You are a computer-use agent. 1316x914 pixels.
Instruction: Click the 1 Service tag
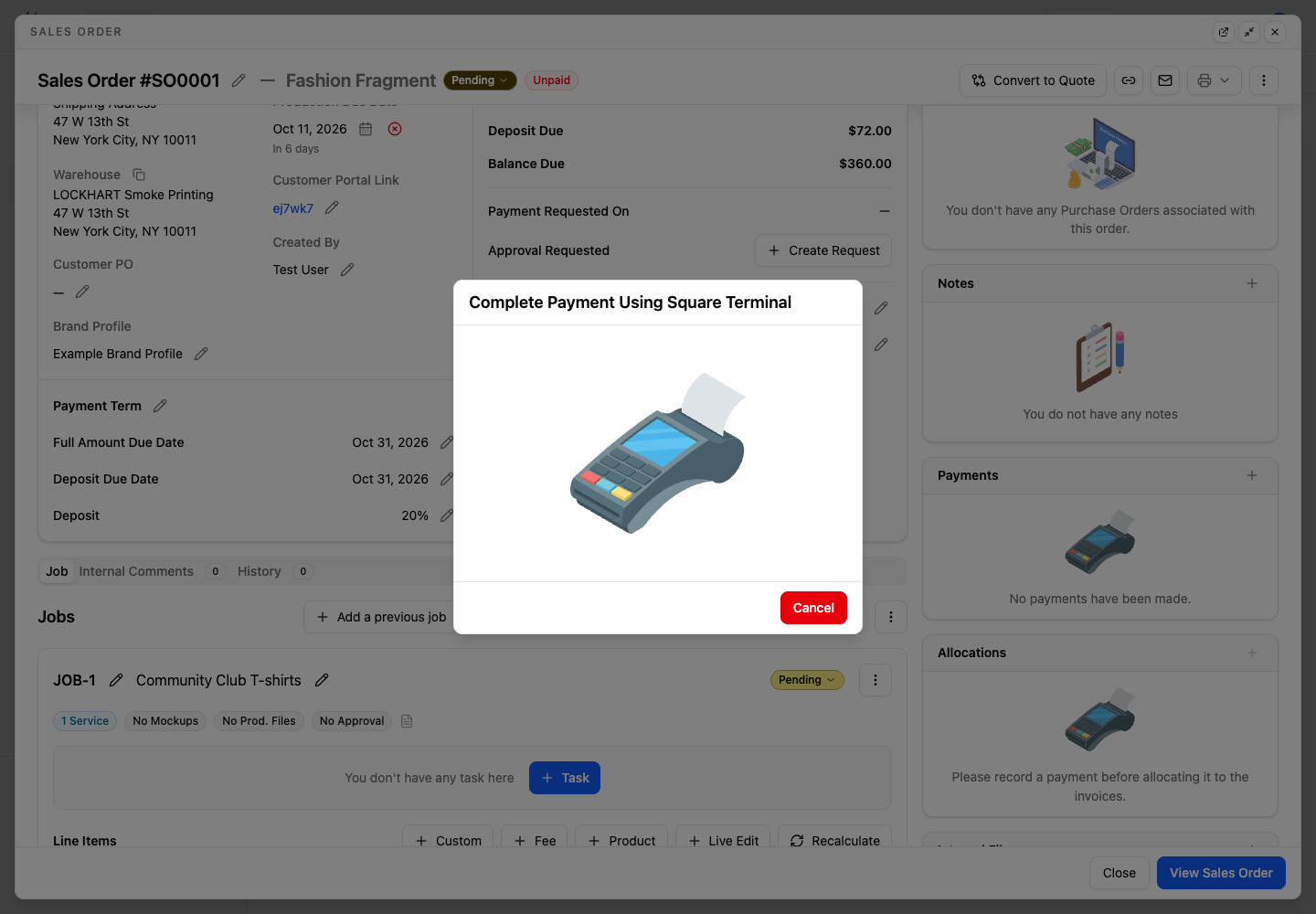(x=85, y=721)
